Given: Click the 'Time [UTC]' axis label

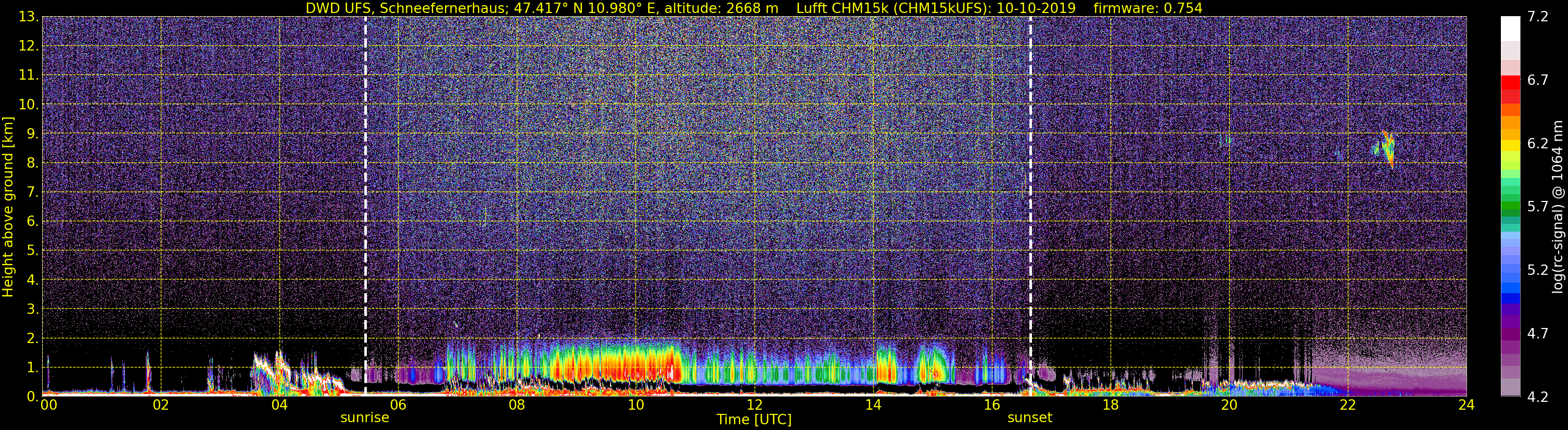Looking at the screenshot, I should tap(754, 420).
